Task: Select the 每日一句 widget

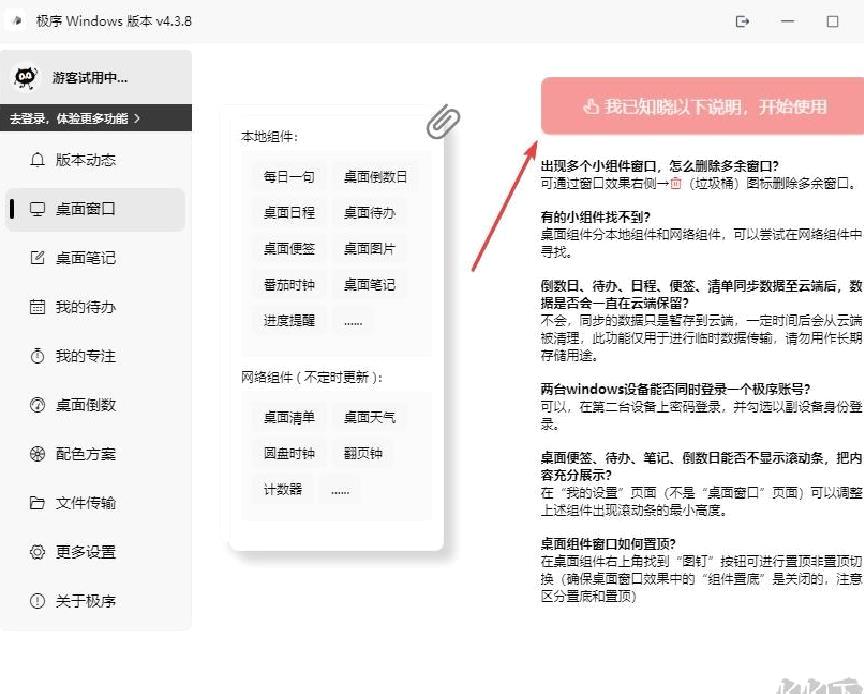Action: pyautogui.click(x=289, y=177)
